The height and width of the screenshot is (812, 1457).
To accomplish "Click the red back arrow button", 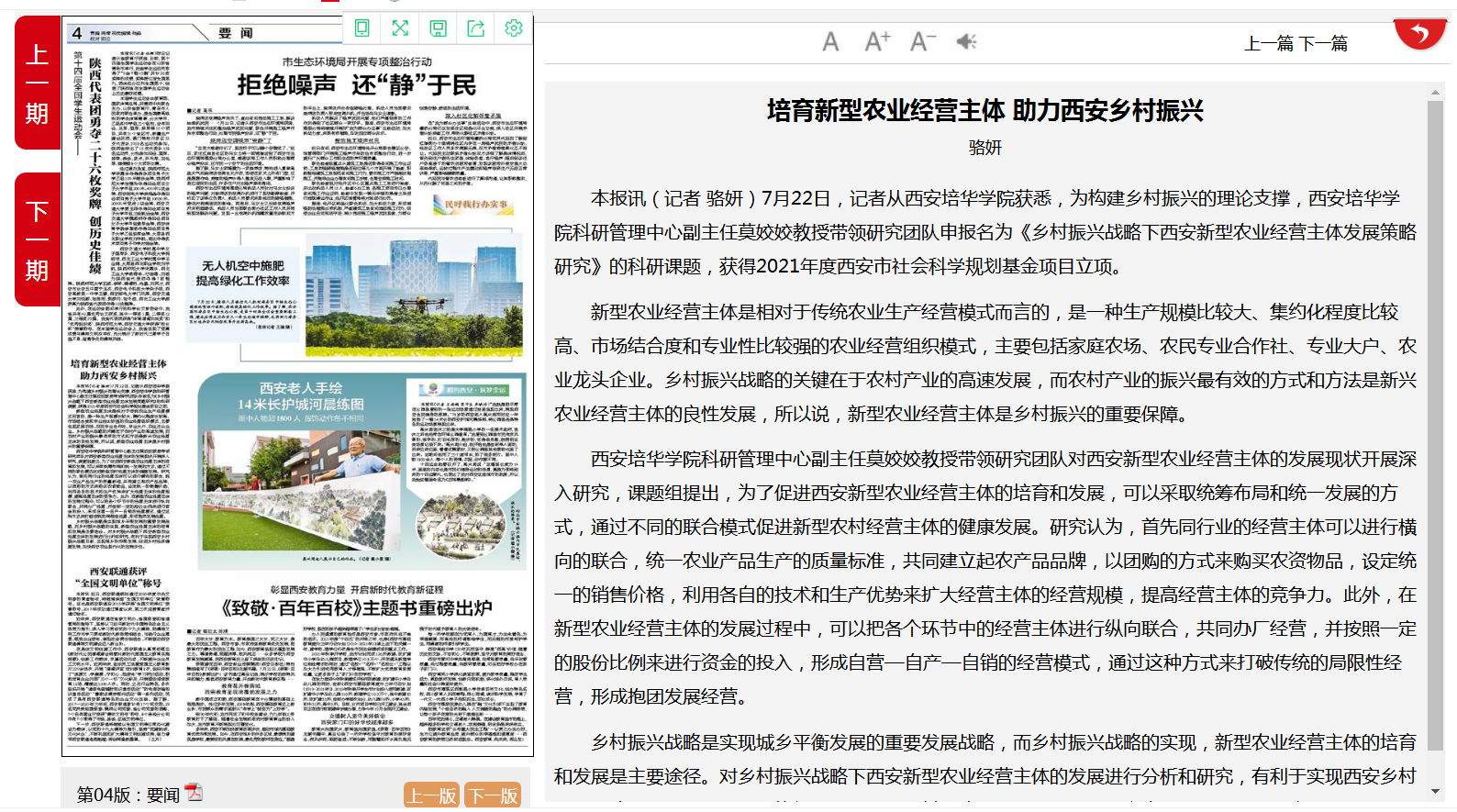I will [1419, 35].
